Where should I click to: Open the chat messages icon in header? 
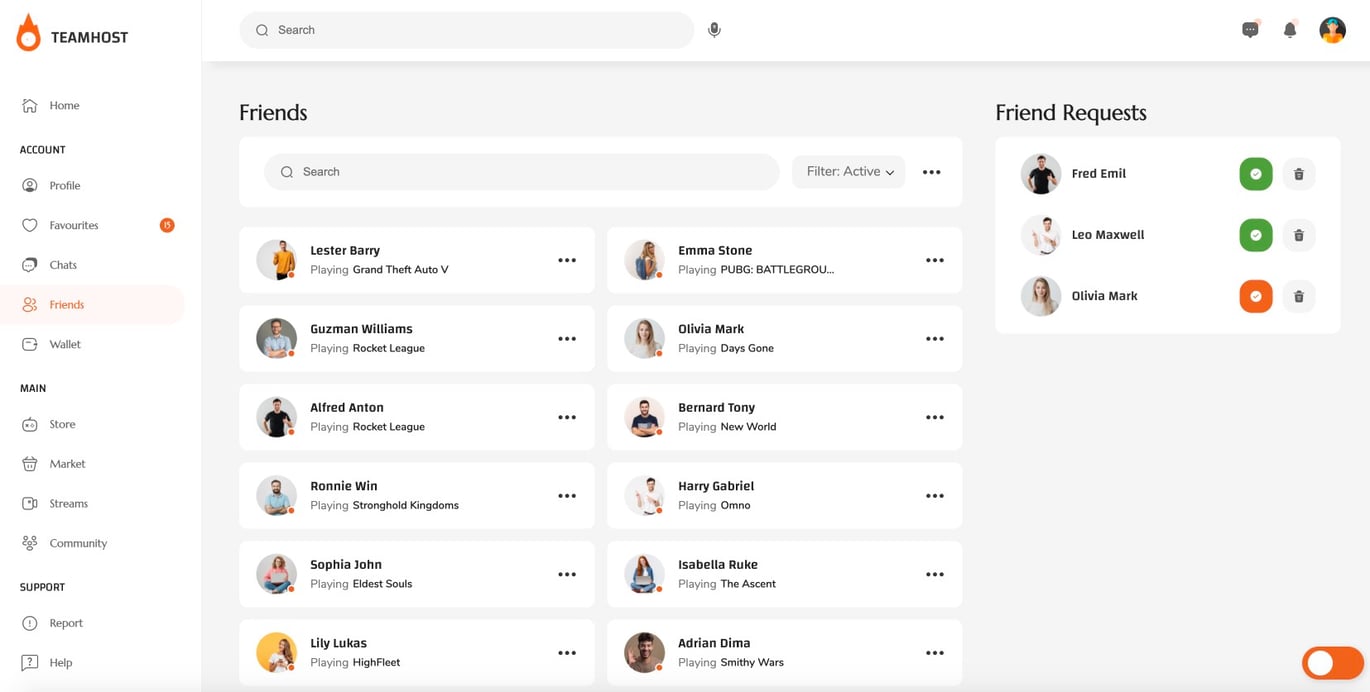coord(1250,30)
